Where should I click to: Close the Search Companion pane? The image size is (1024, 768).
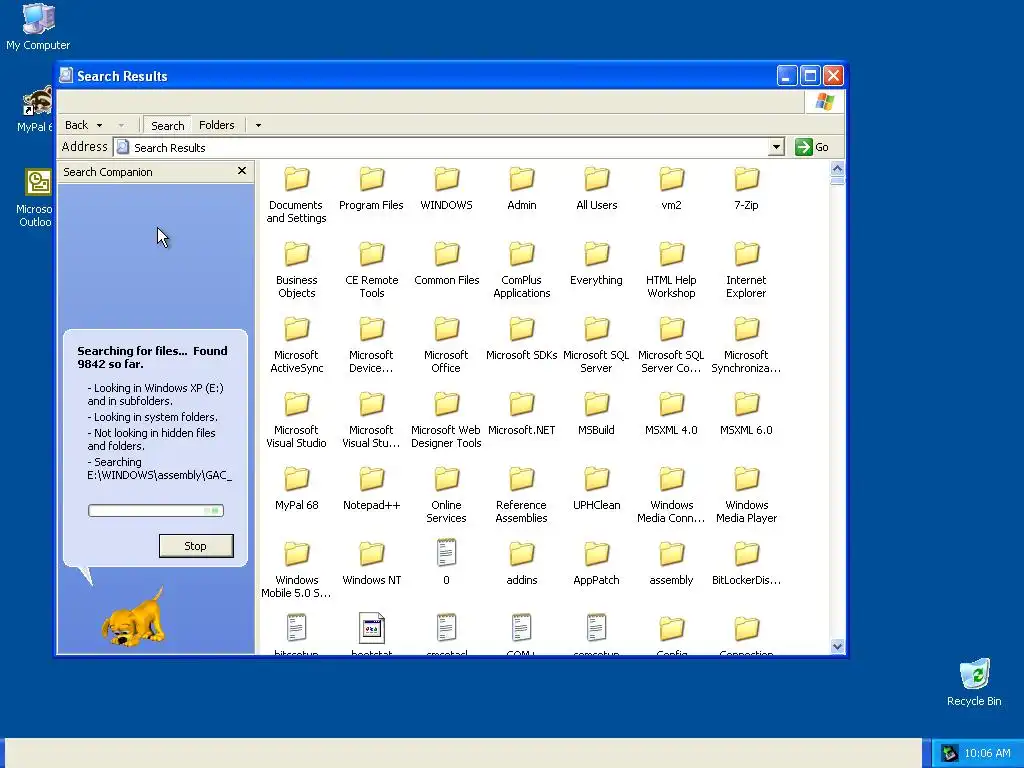[242, 170]
